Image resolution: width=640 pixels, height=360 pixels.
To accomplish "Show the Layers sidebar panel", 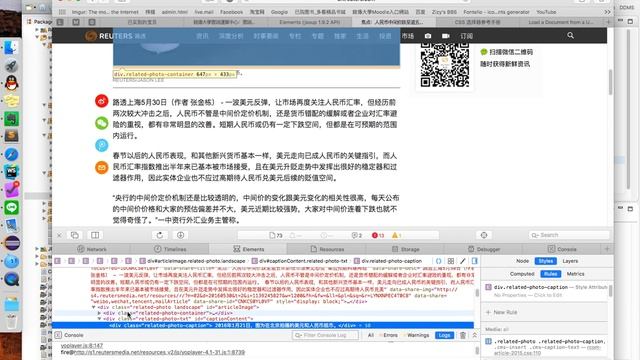I will click(570, 261).
